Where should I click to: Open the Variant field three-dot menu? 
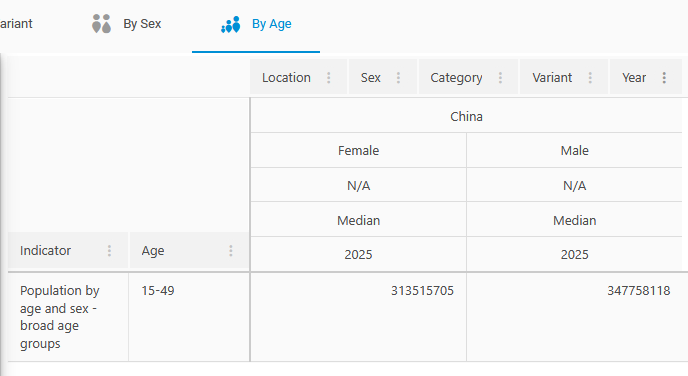coord(590,78)
